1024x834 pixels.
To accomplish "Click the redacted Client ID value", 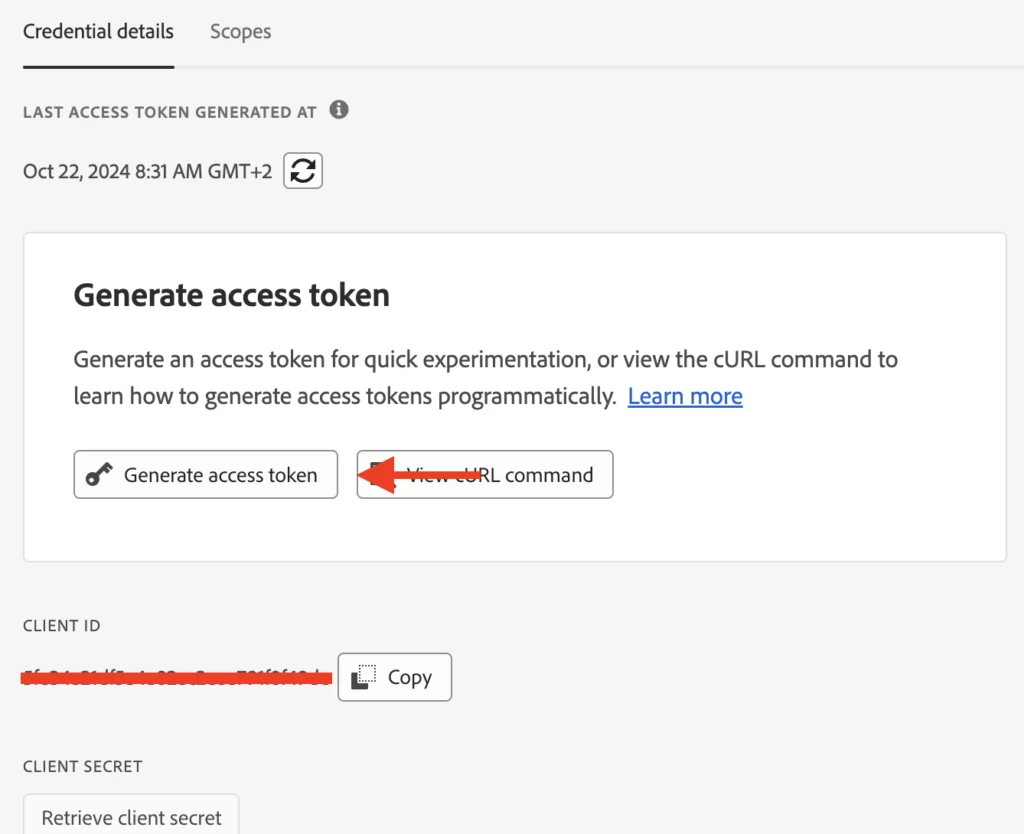I will (176, 677).
